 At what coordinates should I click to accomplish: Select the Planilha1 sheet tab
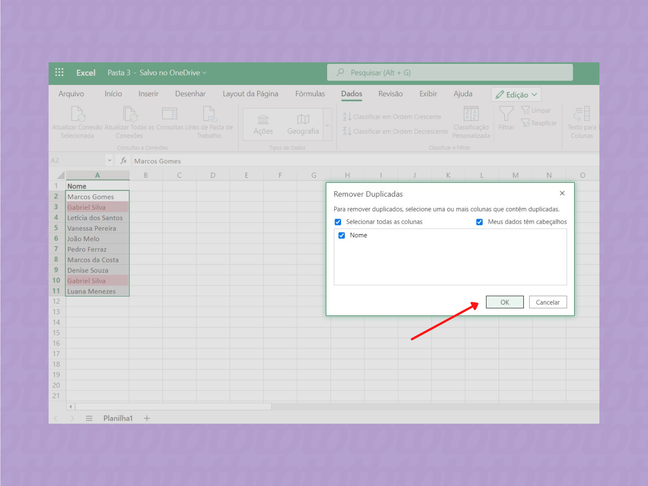(118, 418)
